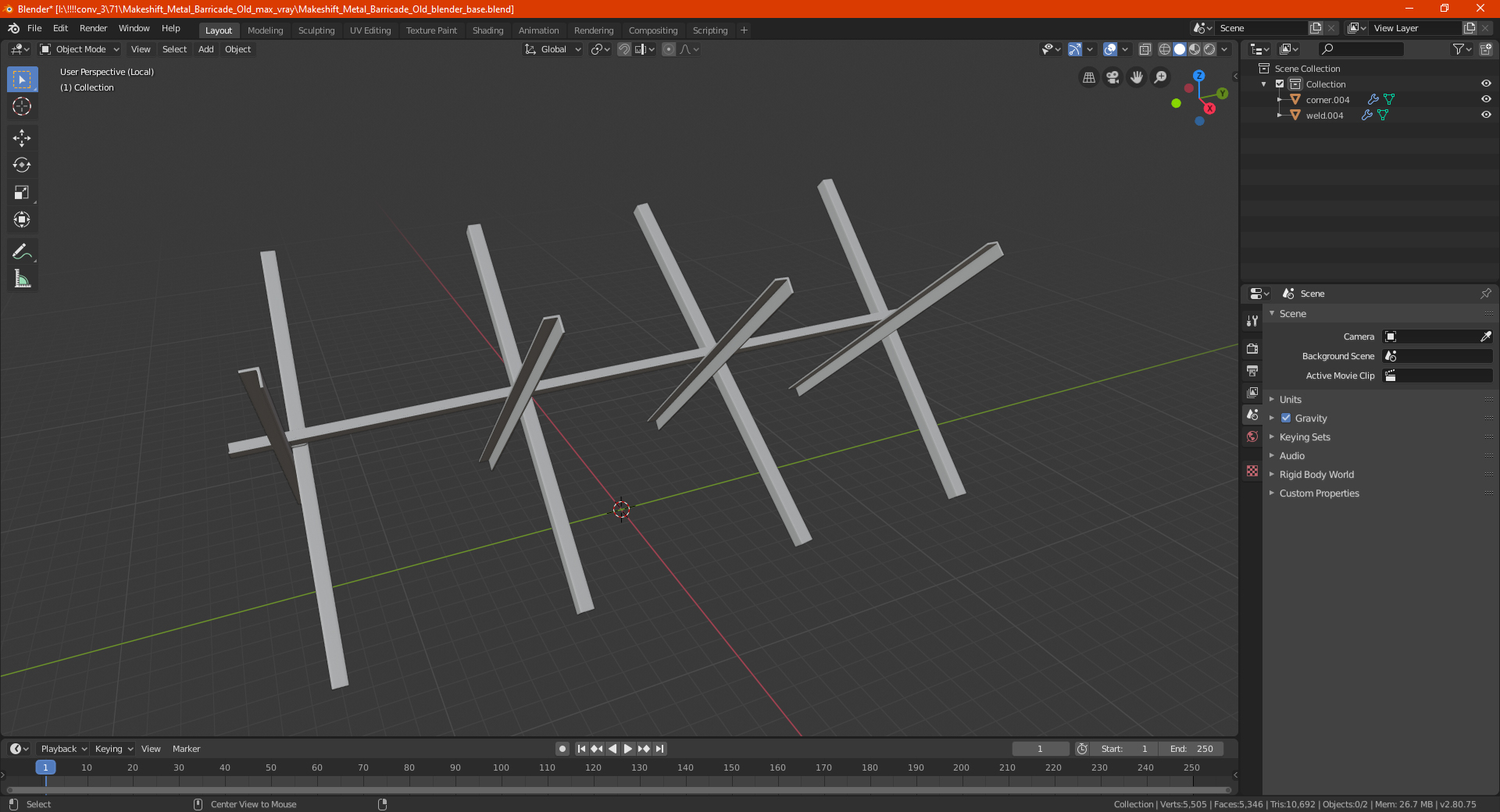Hide Collection in viewport
1500x812 pixels.
pyautogui.click(x=1486, y=84)
